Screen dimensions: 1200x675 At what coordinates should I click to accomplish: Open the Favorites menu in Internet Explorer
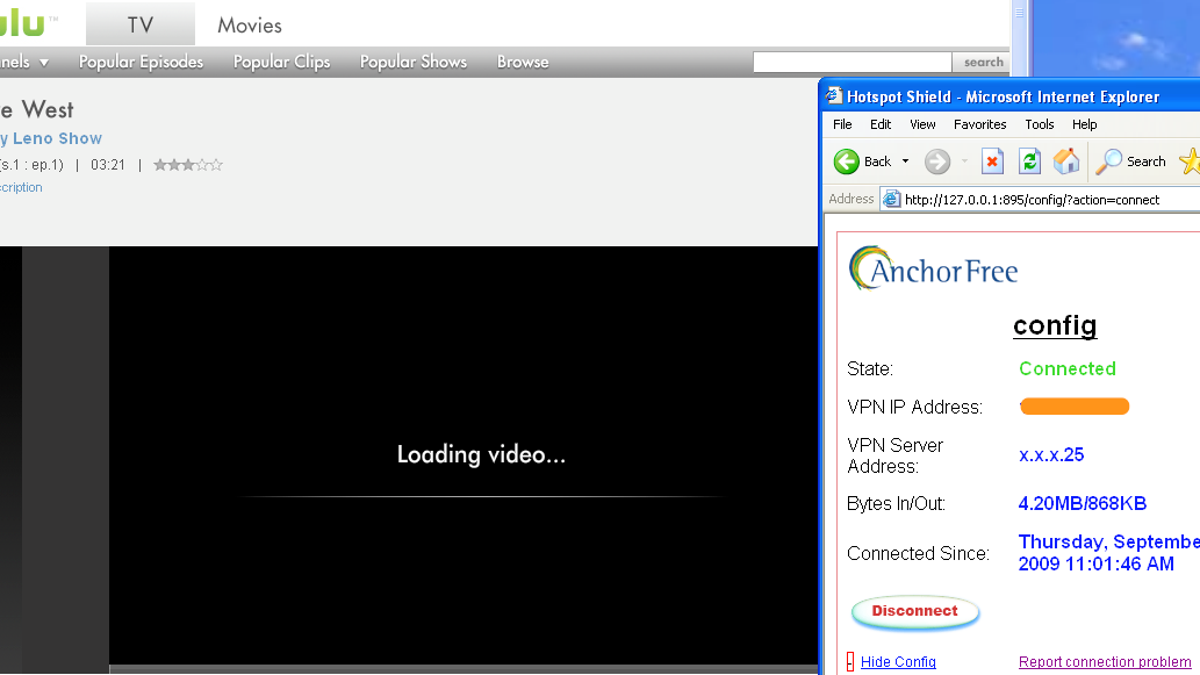(x=980, y=125)
